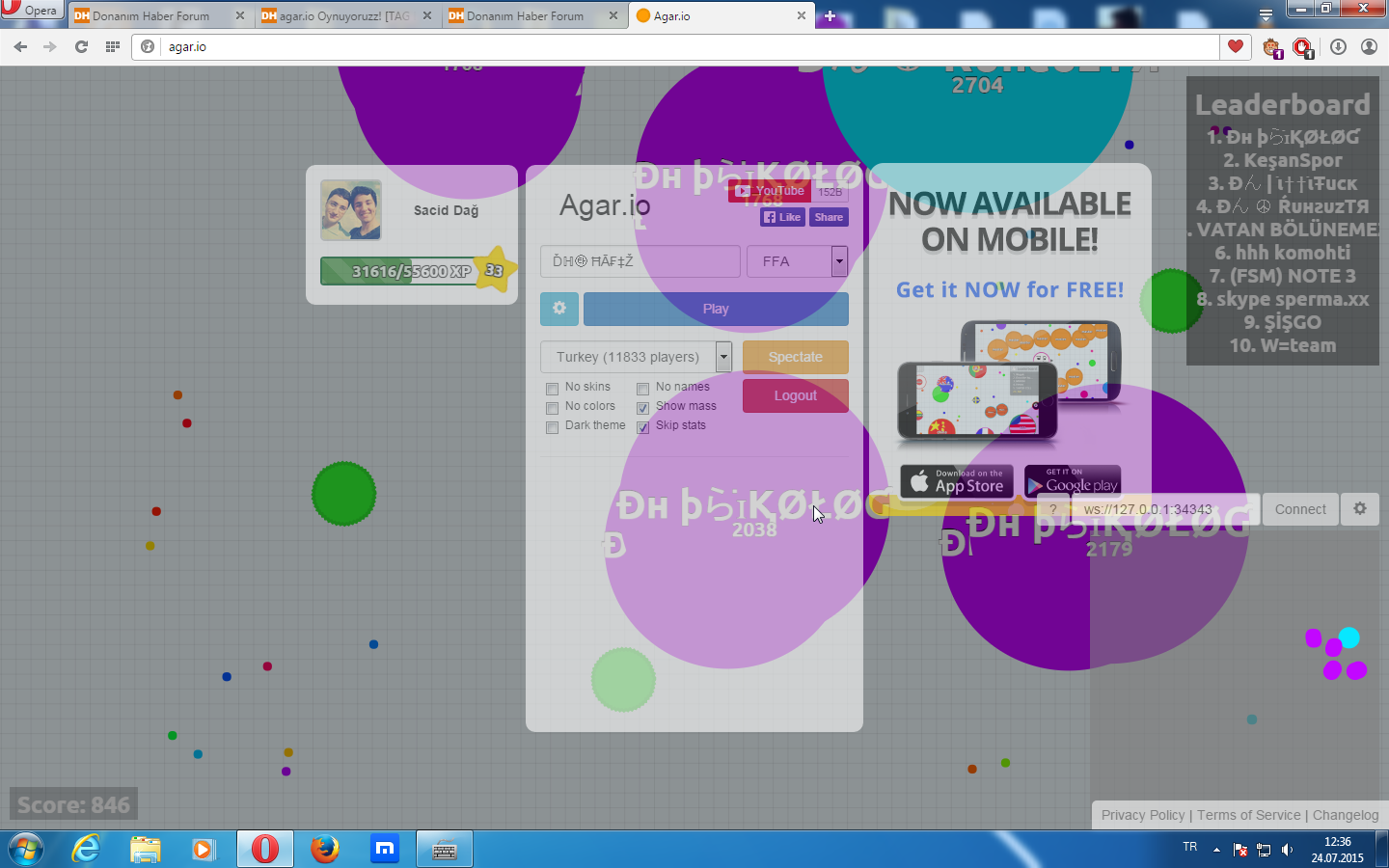Open the Turkey region dropdown
The width and height of the screenshot is (1389, 868).
(x=636, y=357)
